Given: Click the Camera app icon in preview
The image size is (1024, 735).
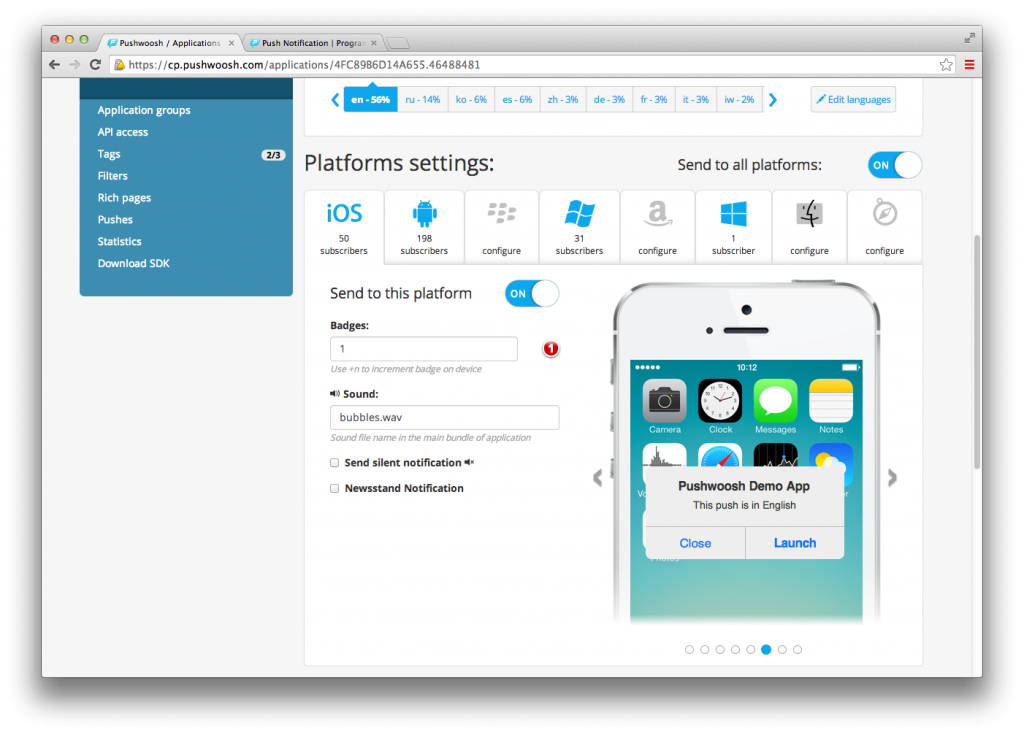Looking at the screenshot, I should 665,400.
